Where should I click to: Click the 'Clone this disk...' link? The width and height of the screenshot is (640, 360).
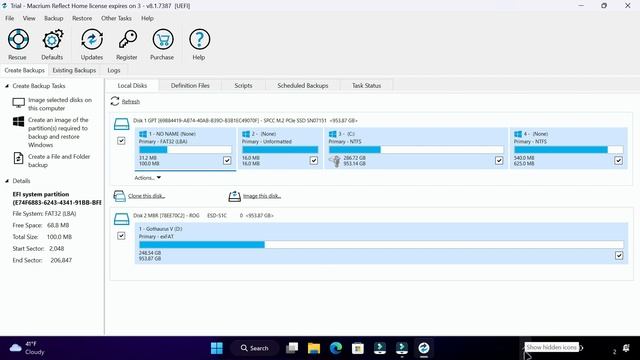(x=147, y=196)
